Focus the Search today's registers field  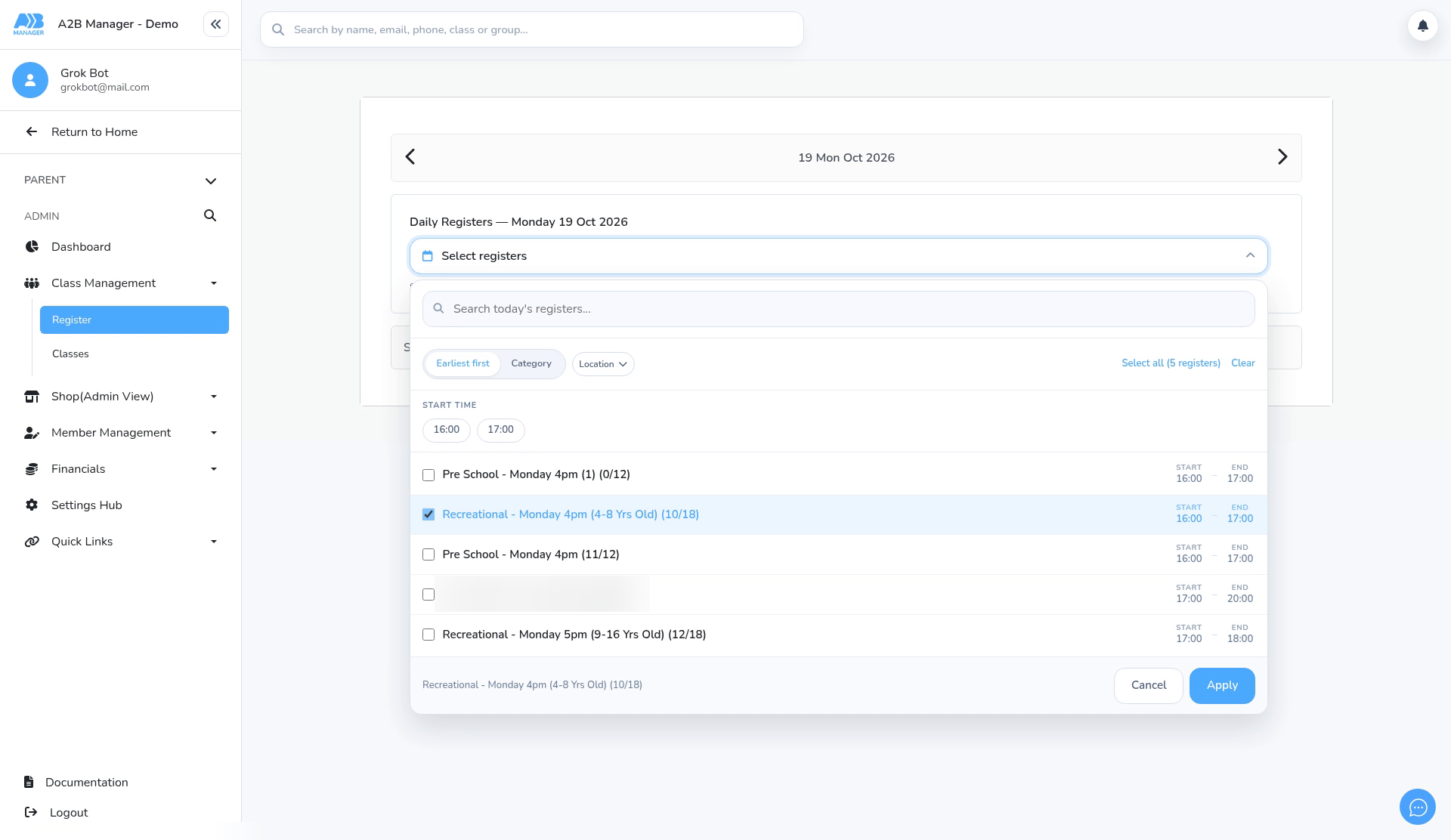(838, 309)
